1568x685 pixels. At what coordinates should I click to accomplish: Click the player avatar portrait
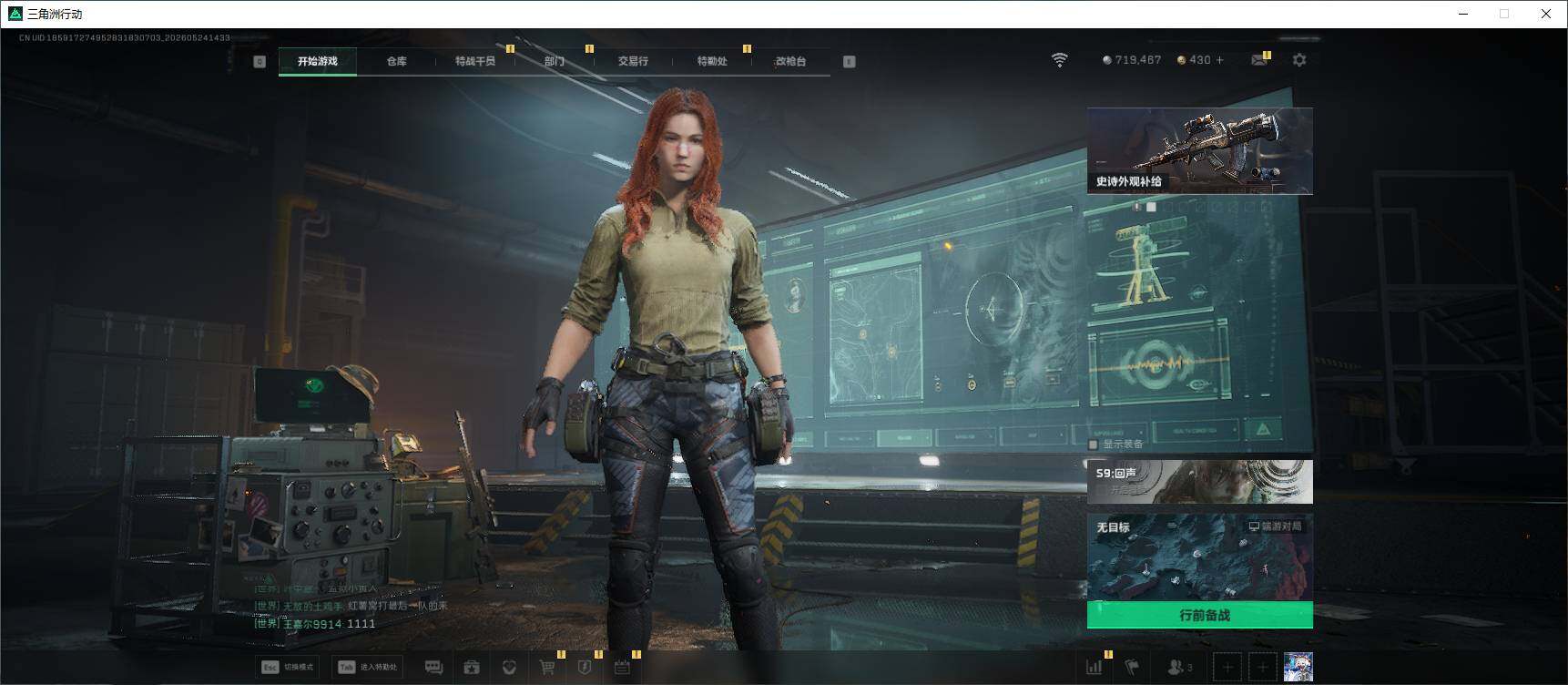click(x=1298, y=667)
